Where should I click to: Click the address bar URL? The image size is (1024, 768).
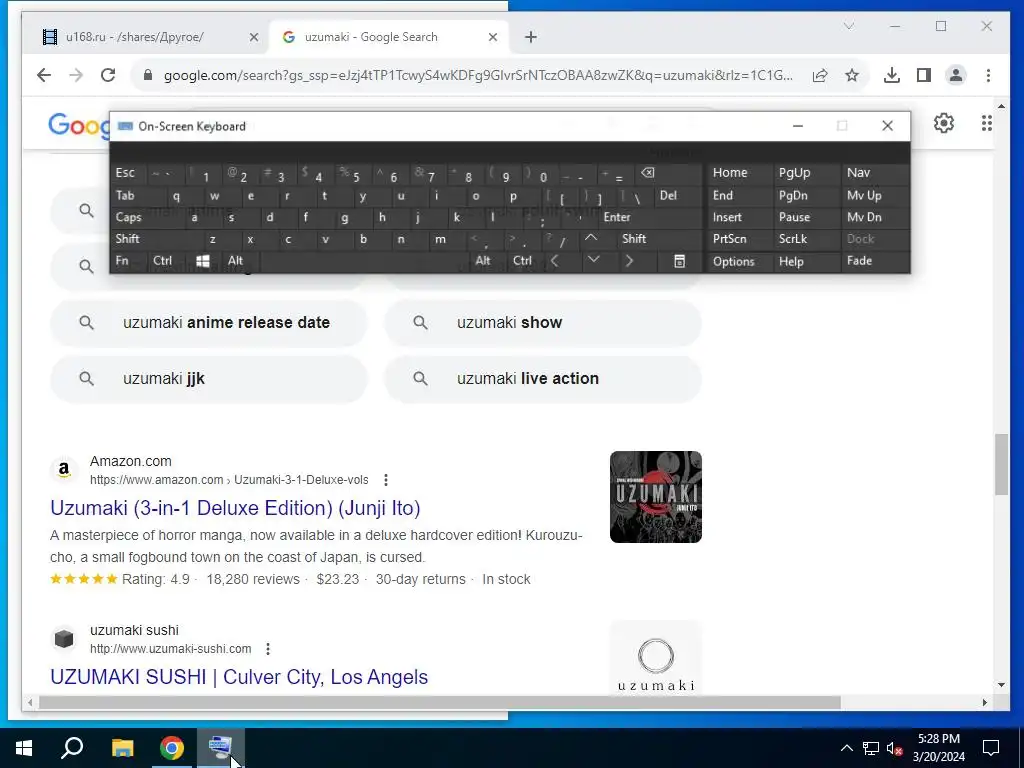click(x=477, y=75)
